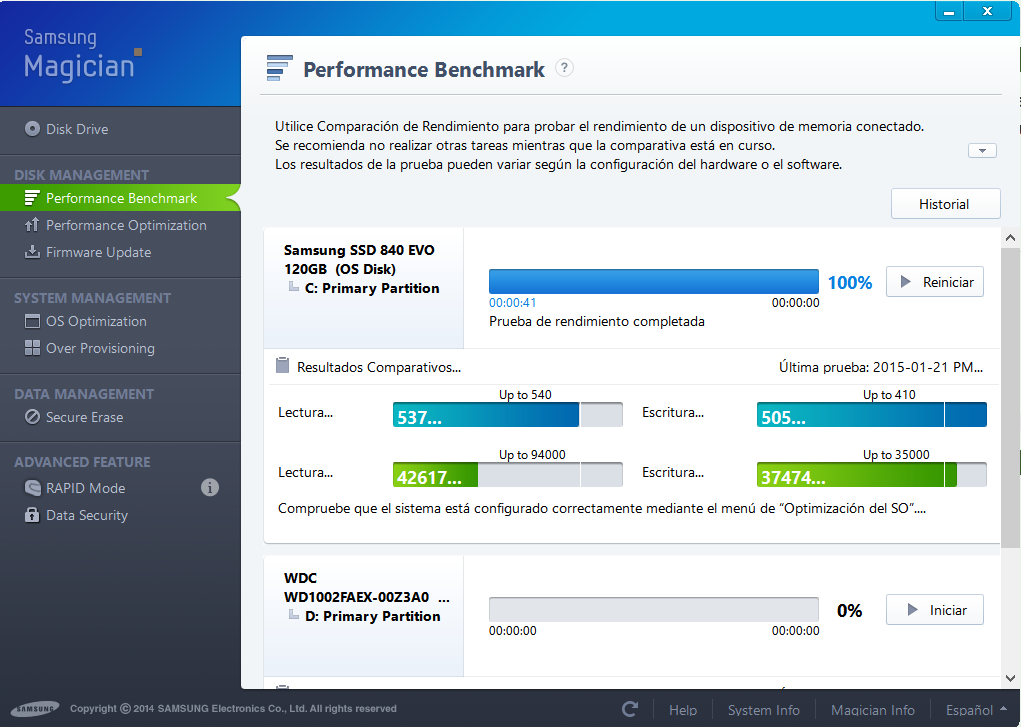Click the Up to 94000 label

coord(532,455)
